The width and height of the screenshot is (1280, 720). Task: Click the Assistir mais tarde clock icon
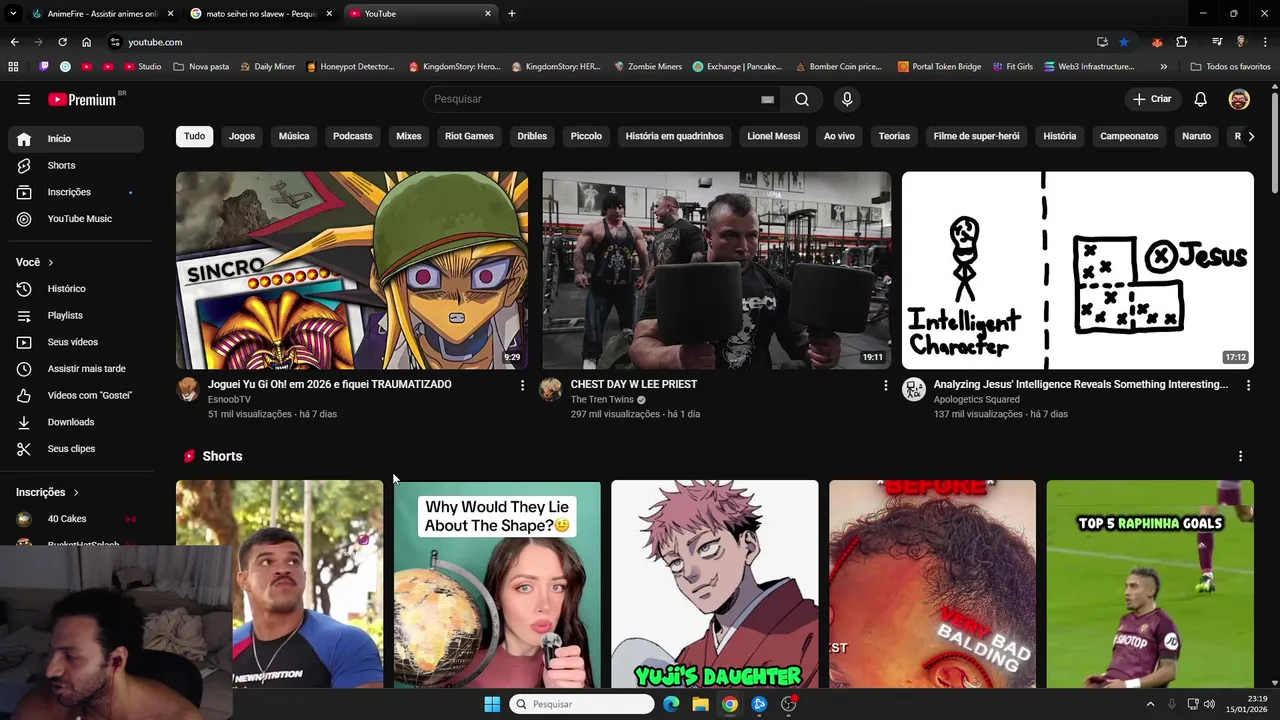(24, 369)
